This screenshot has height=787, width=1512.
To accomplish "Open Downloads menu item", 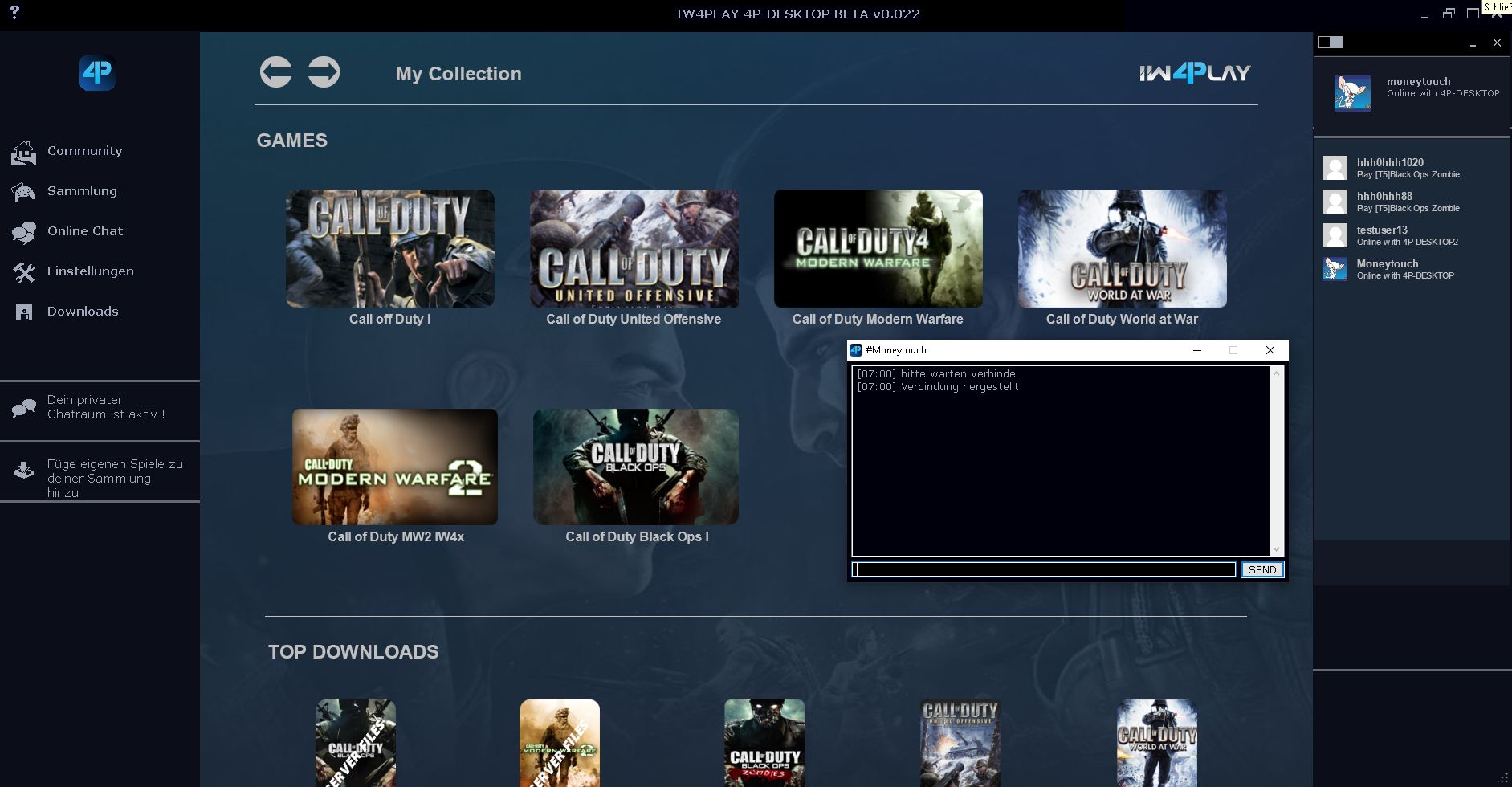I will pyautogui.click(x=83, y=312).
